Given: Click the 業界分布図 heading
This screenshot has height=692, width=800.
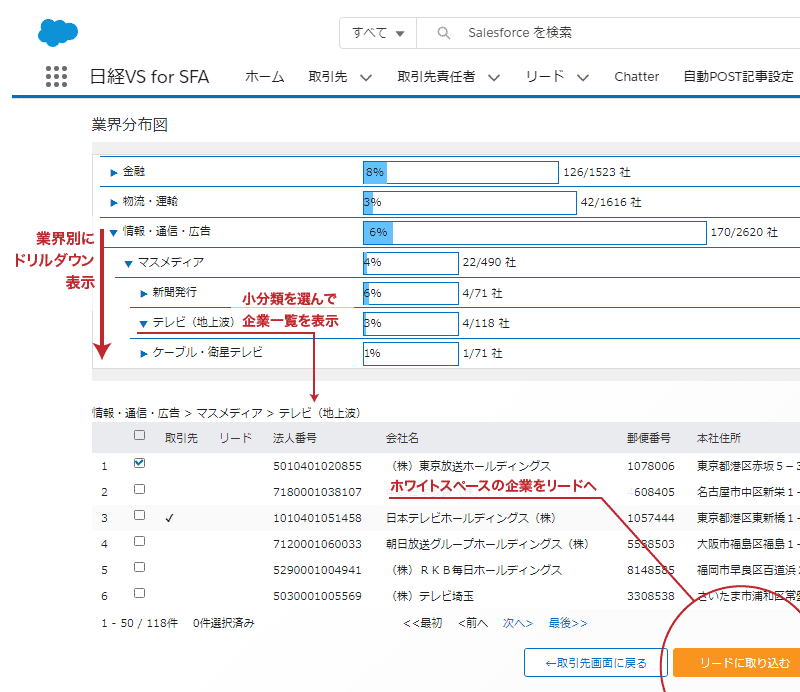Looking at the screenshot, I should pyautogui.click(x=130, y=125).
